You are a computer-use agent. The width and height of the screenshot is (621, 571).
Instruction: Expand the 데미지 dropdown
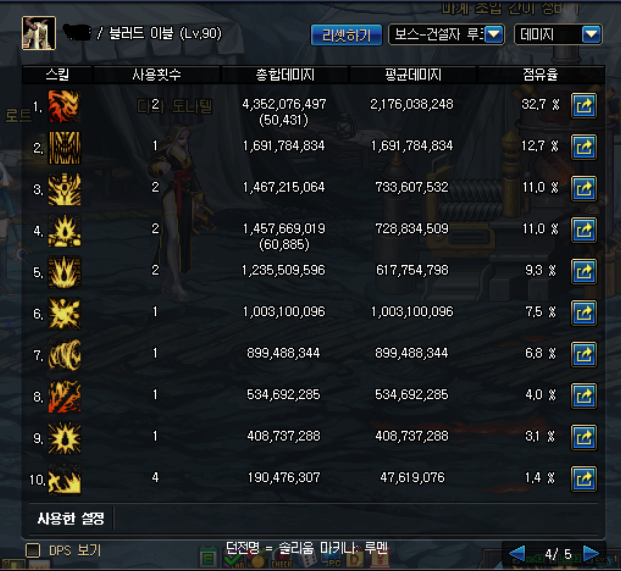[558, 34]
